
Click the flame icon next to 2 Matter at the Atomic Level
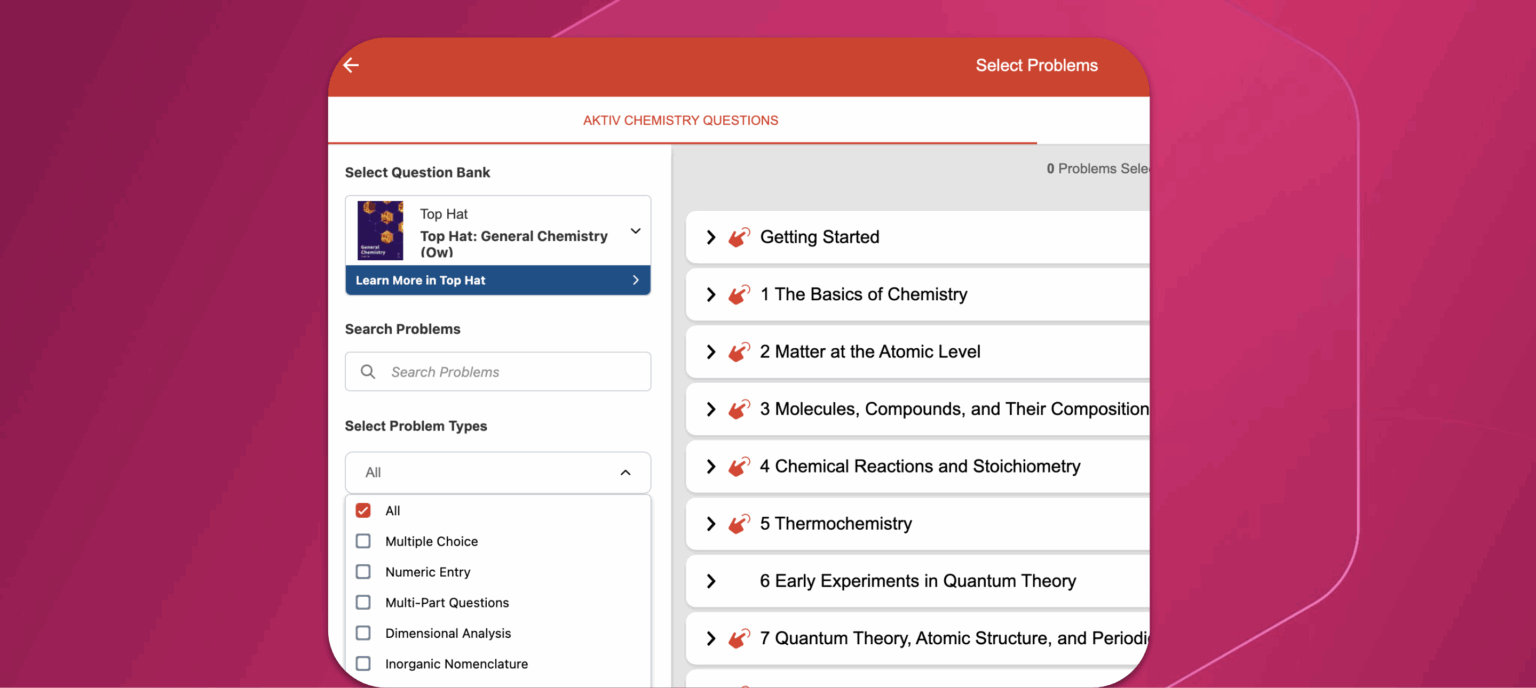tap(738, 352)
